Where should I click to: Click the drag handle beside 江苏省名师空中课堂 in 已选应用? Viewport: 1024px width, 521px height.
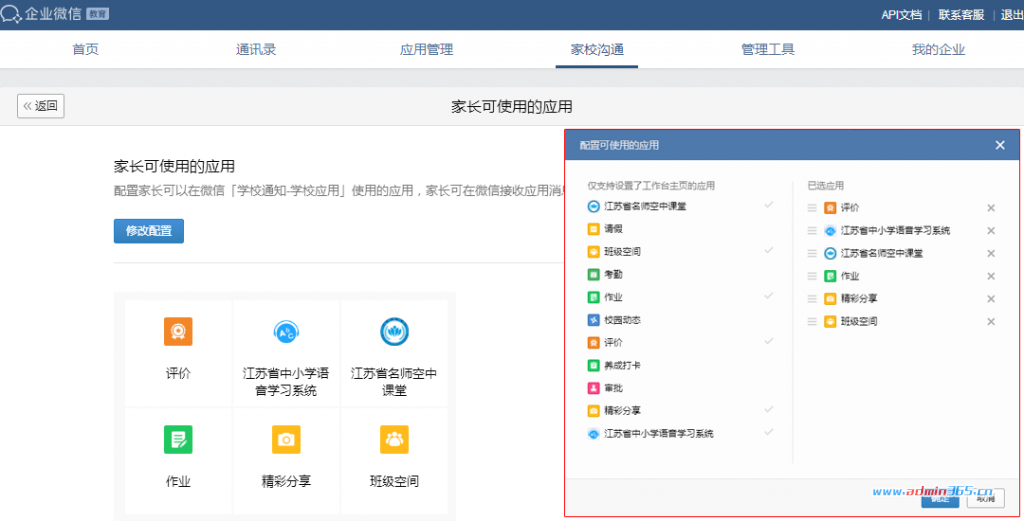pos(812,253)
